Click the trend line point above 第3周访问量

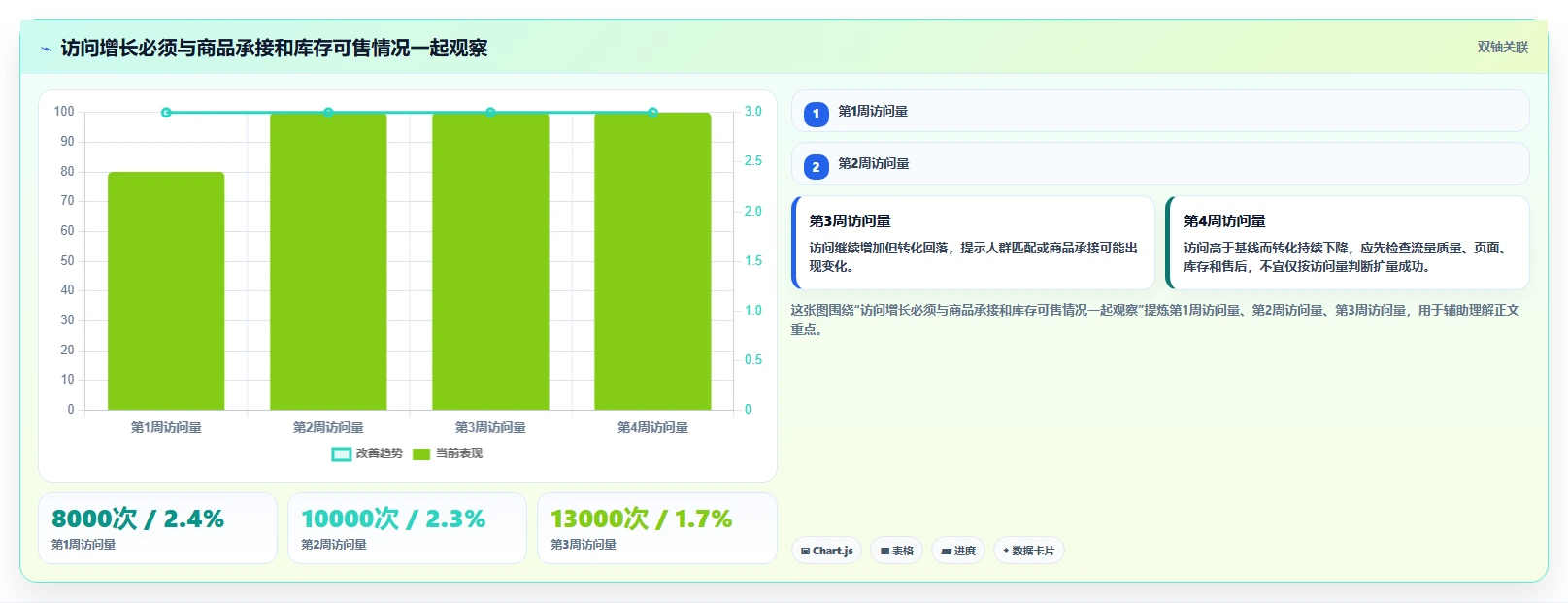[490, 113]
